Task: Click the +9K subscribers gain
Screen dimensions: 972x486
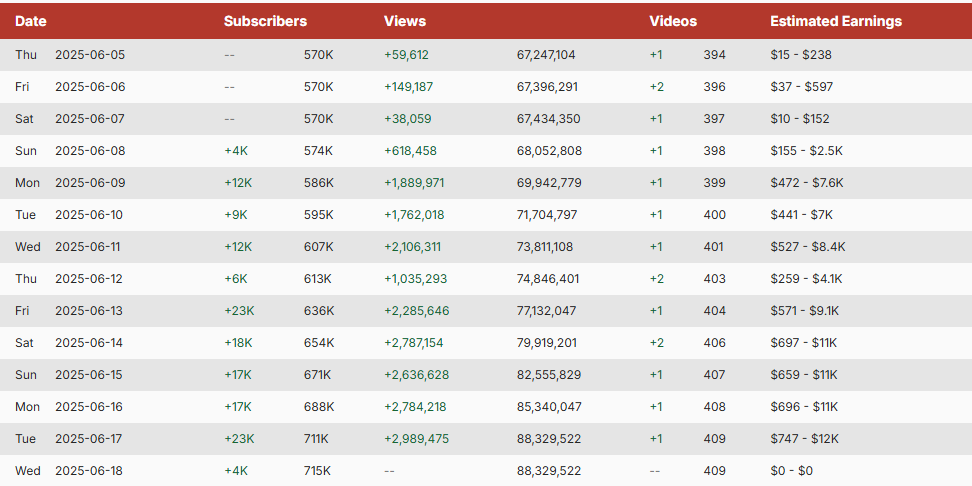Action: tap(236, 215)
